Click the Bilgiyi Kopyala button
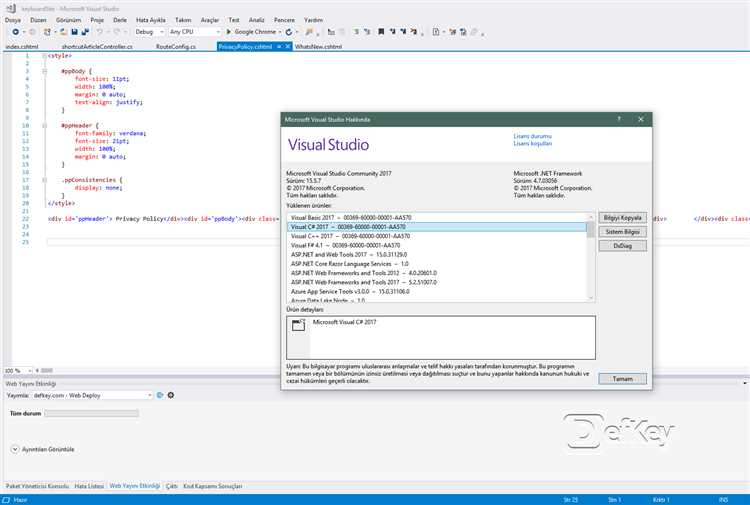Screen dimensions: 750x505 click(x=622, y=217)
